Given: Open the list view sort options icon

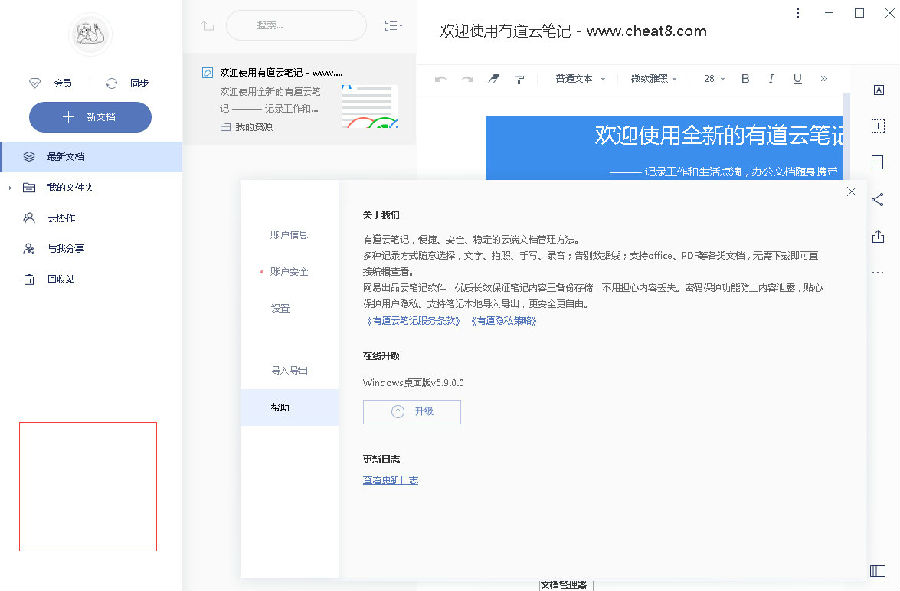Looking at the screenshot, I should (x=393, y=26).
